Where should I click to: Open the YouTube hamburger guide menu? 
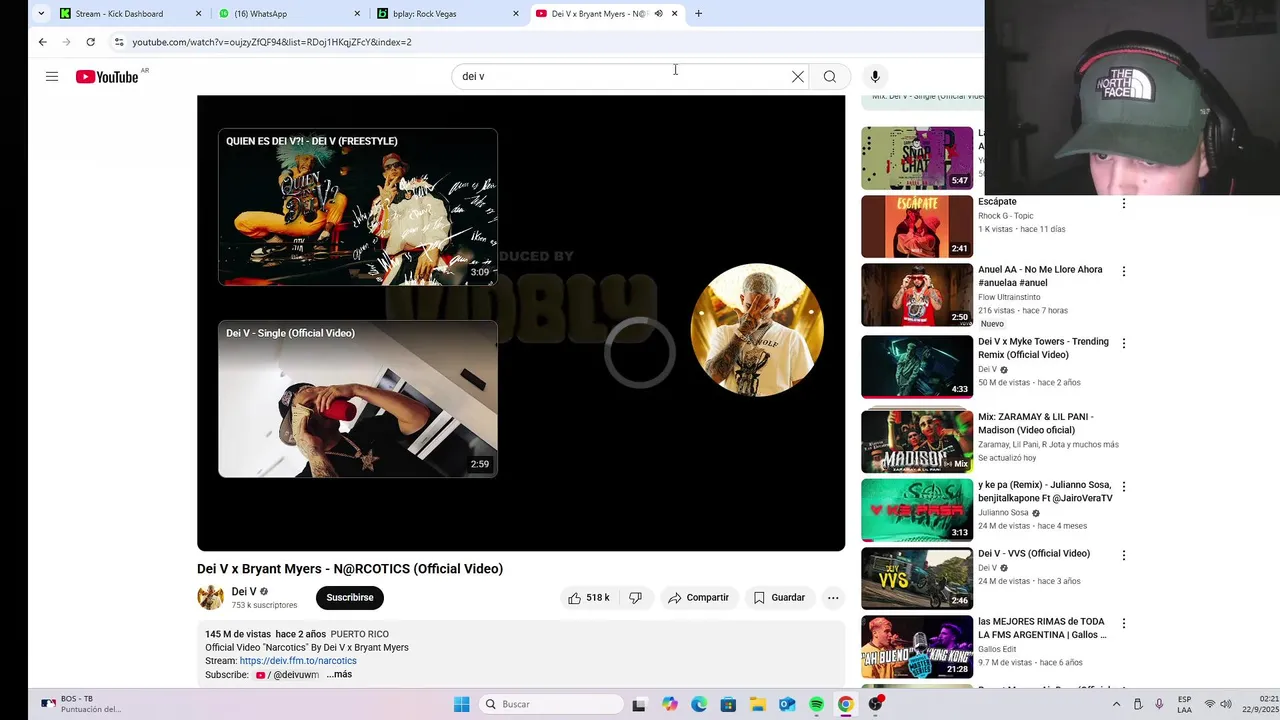(x=52, y=77)
